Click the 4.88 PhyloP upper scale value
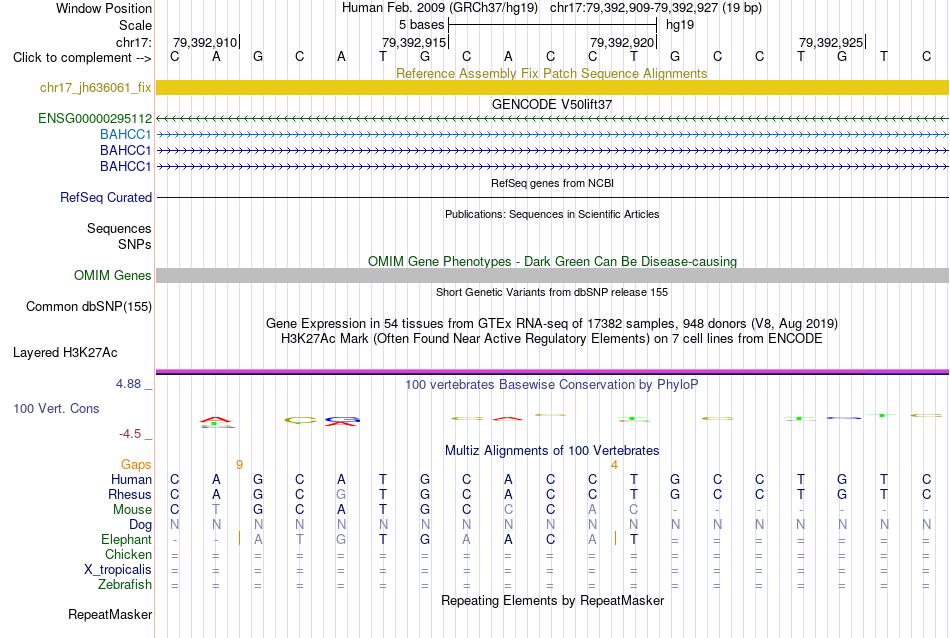The height and width of the screenshot is (638, 950). pos(128,384)
